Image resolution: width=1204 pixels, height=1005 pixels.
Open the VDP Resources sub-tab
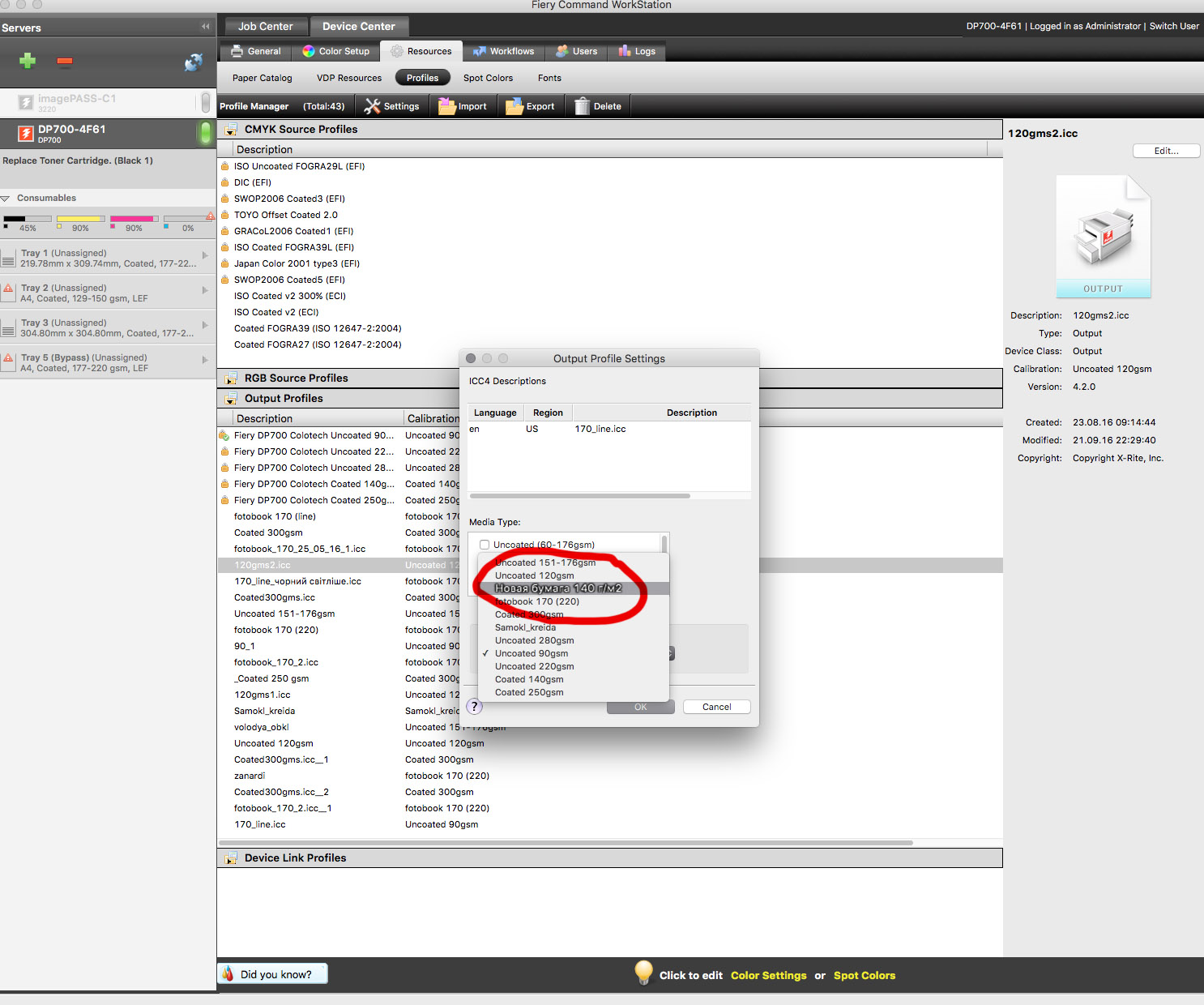point(349,79)
